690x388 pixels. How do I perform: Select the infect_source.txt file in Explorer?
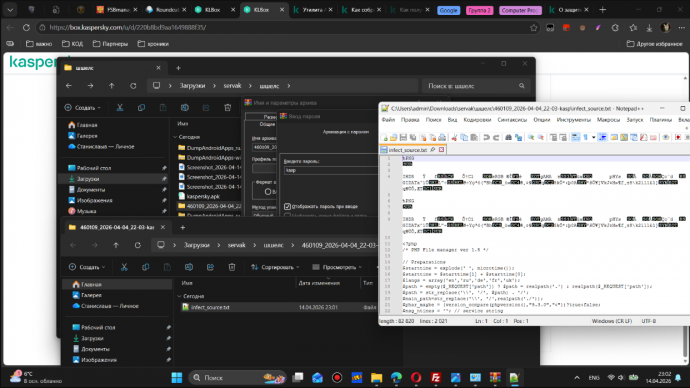tap(210, 307)
